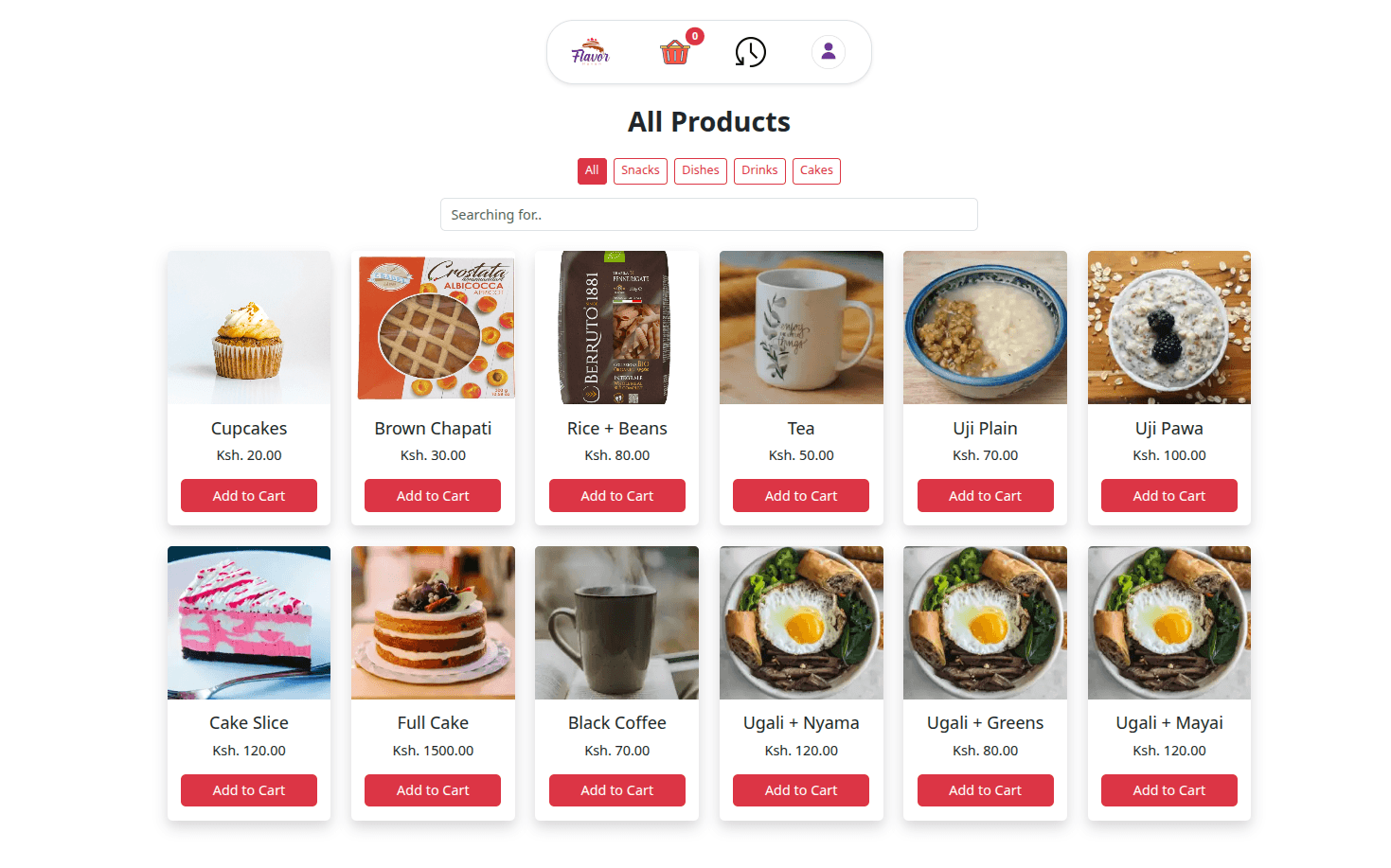Switch to the Drinks category
Screen dimensions: 1391x868
point(759,170)
